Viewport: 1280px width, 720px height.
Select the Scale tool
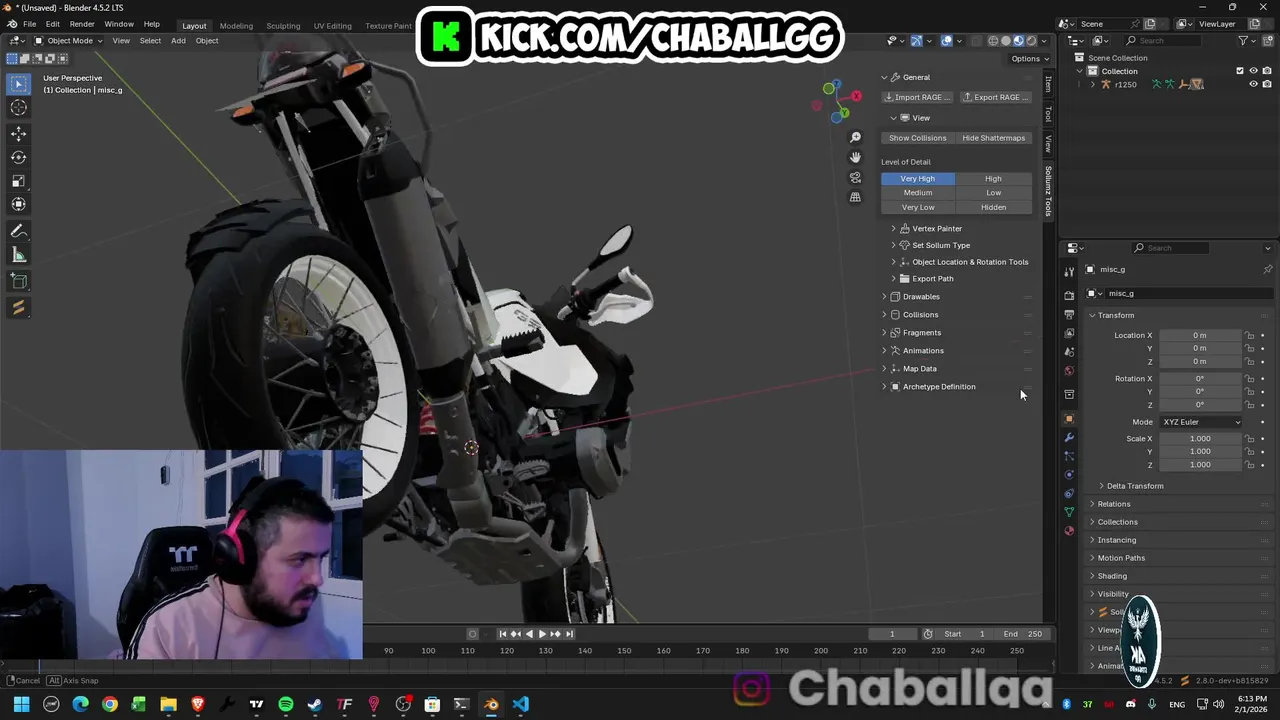coord(19,181)
